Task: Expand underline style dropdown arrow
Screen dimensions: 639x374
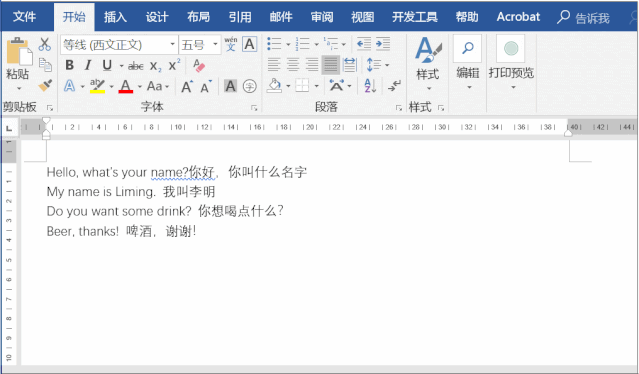Action: pyautogui.click(x=121, y=66)
